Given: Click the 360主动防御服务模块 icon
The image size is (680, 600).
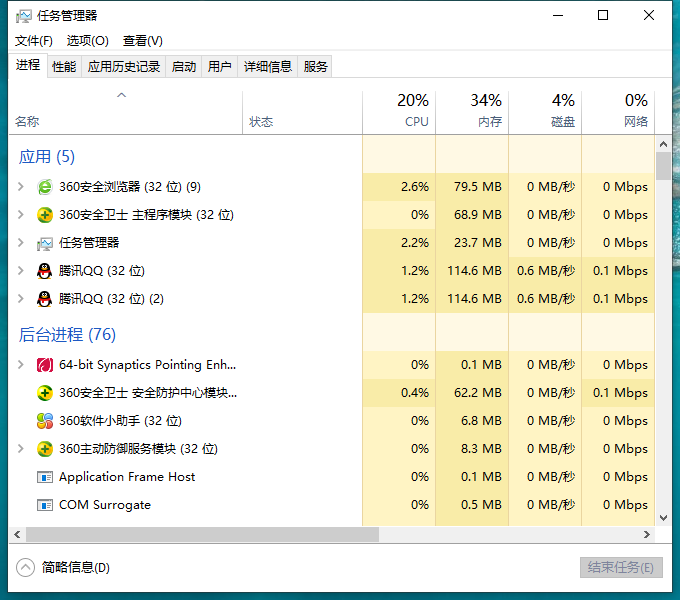Looking at the screenshot, I should click(x=45, y=449).
